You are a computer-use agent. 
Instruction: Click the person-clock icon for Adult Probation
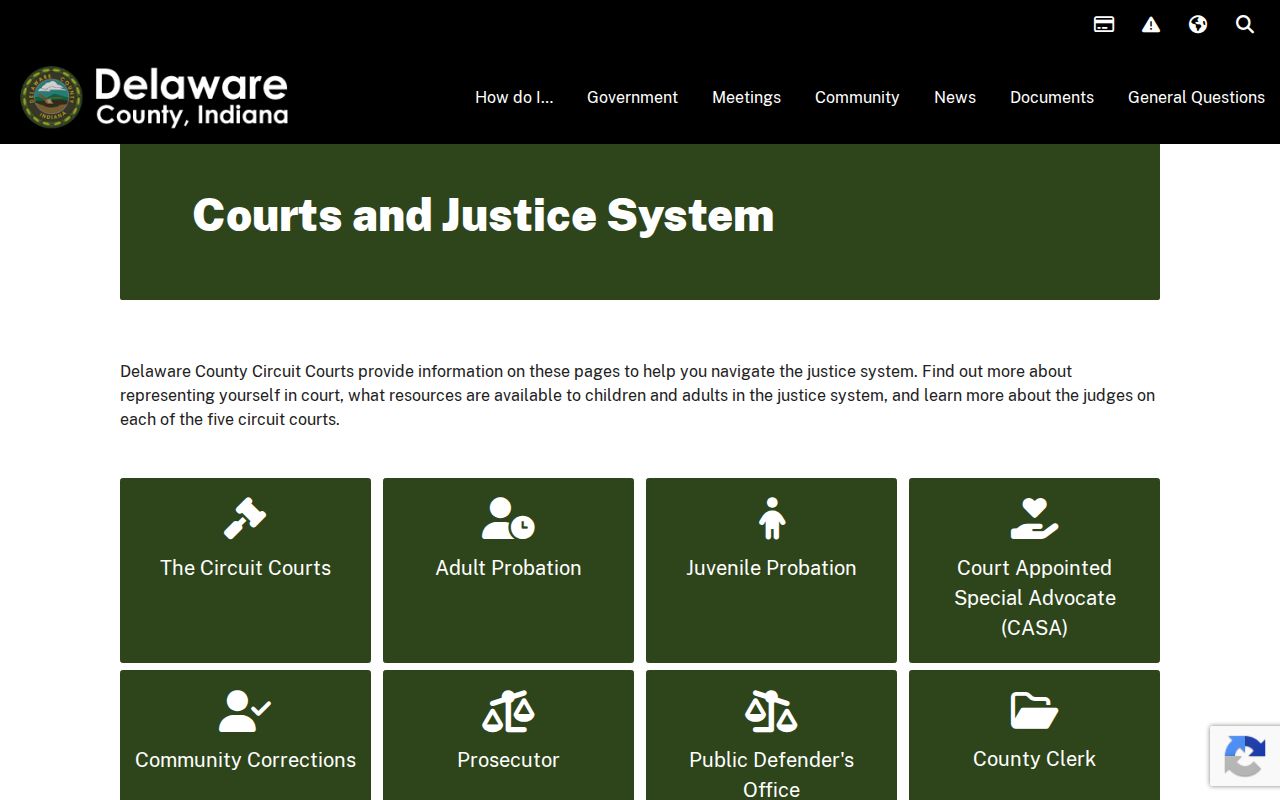[x=508, y=519]
